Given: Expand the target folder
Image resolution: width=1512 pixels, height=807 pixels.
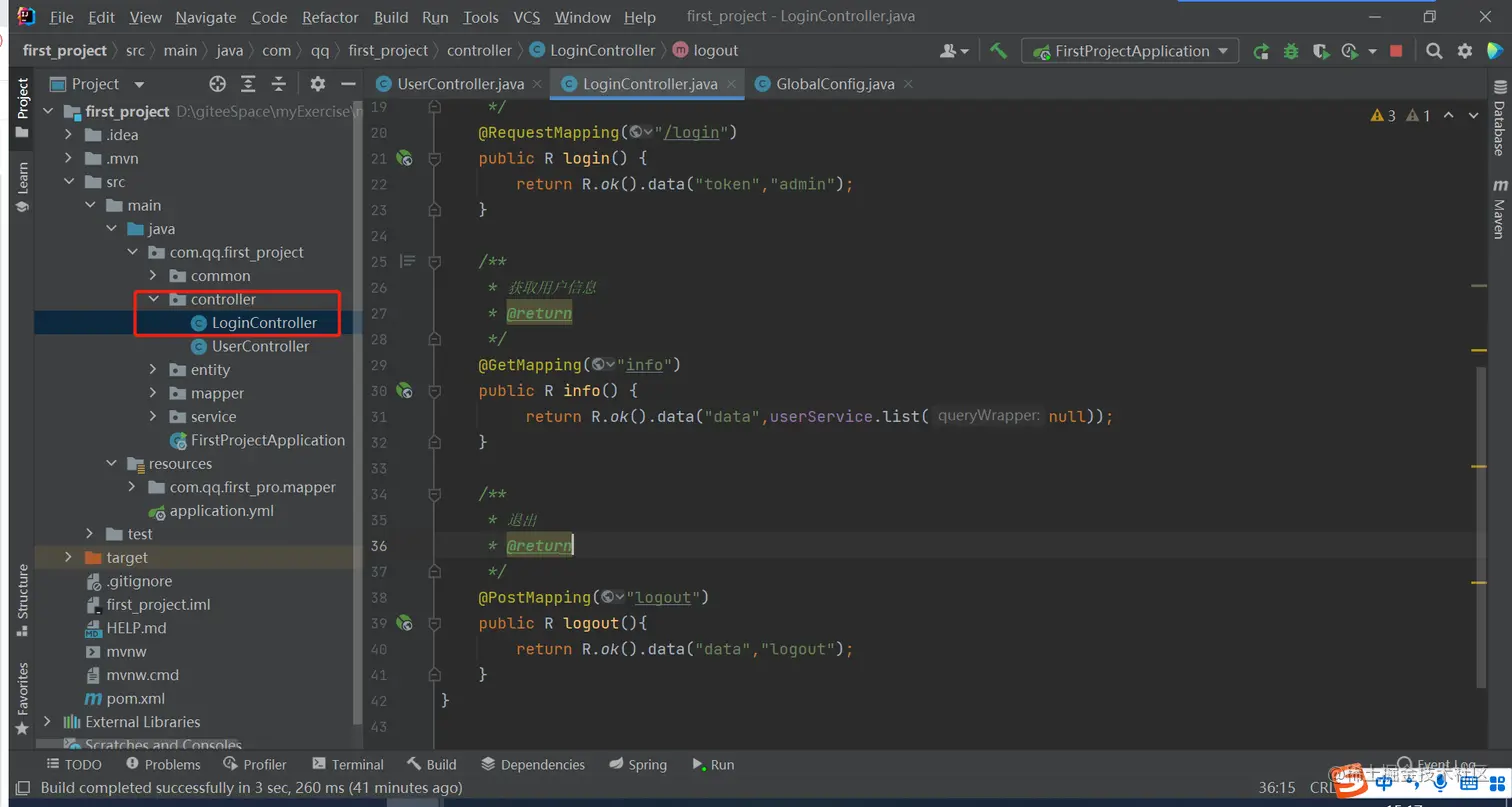Looking at the screenshot, I should coord(68,557).
